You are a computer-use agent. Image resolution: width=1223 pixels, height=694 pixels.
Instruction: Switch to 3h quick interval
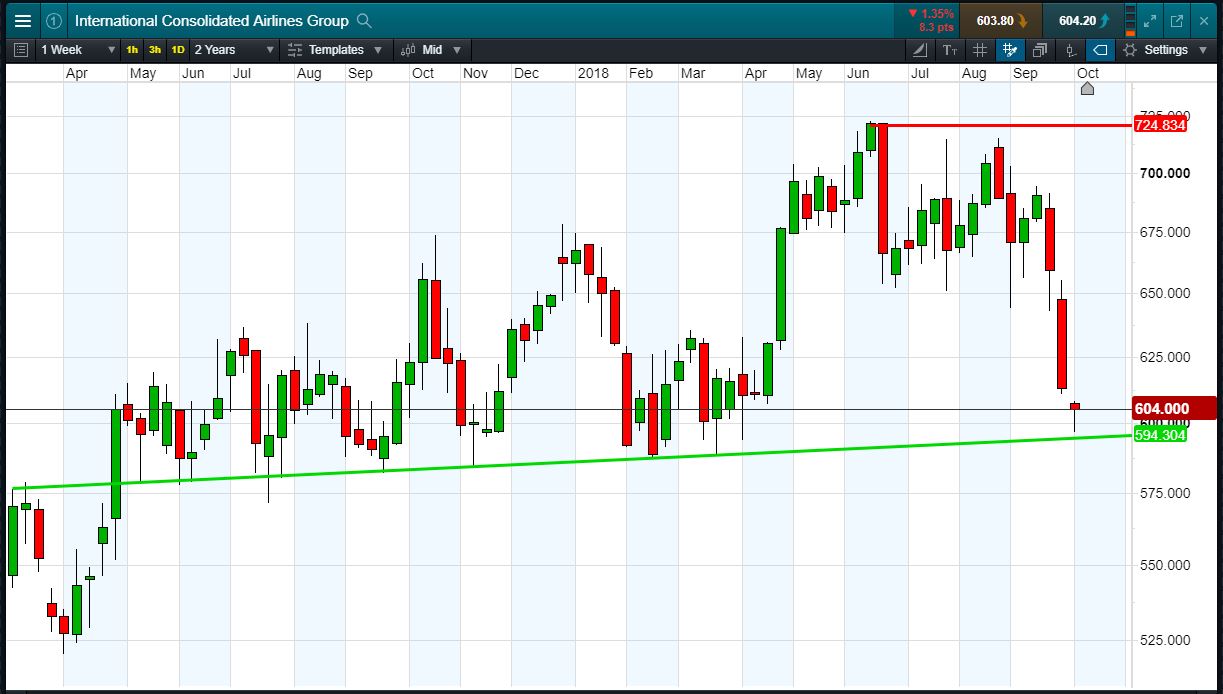pos(155,50)
